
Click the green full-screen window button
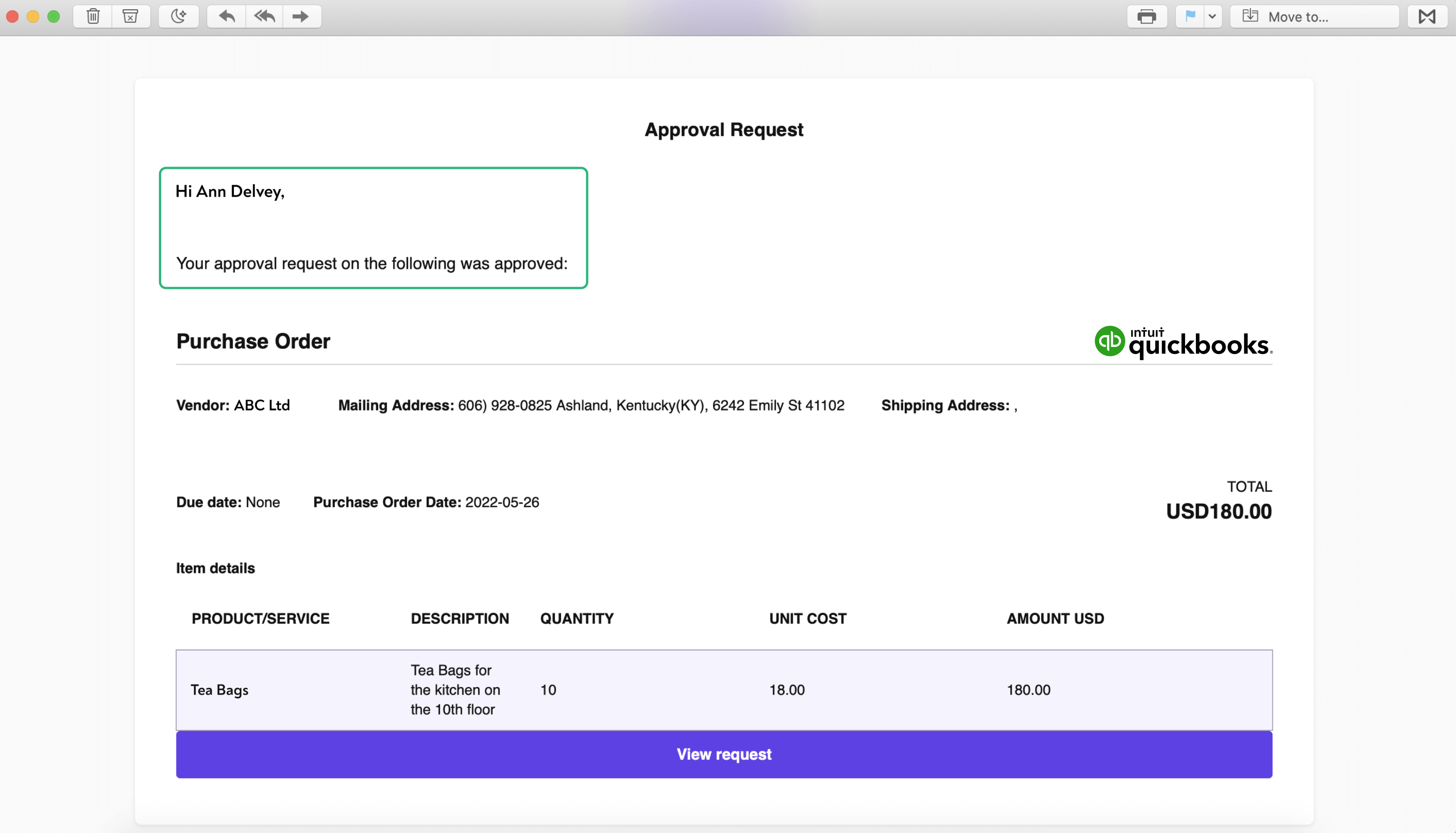click(x=53, y=17)
